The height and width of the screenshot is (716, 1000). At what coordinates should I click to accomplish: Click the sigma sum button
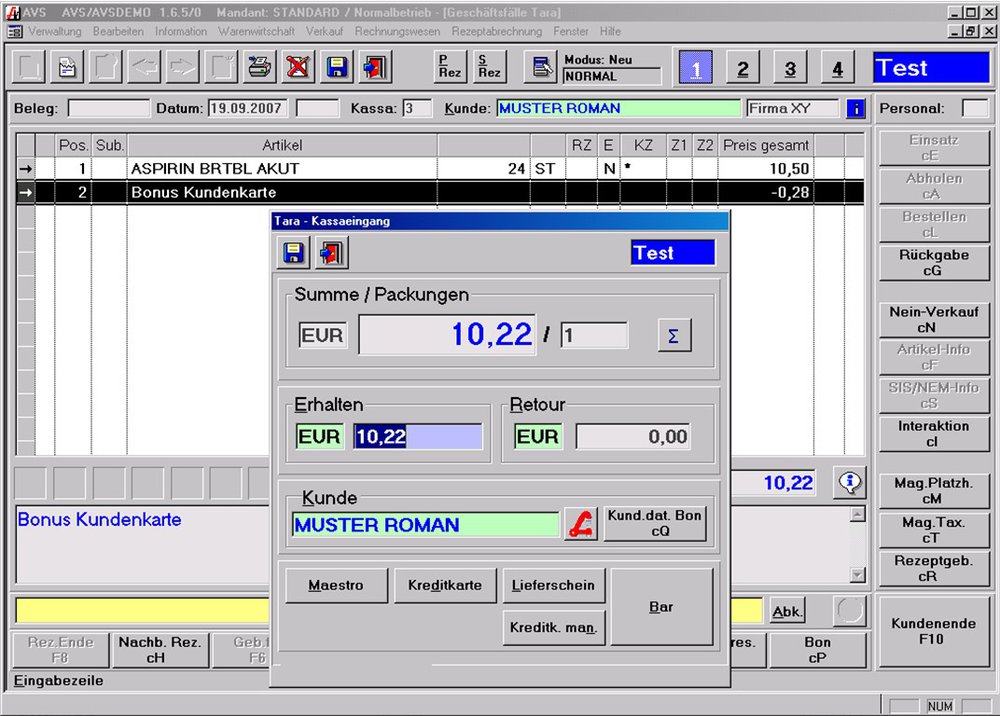tap(674, 336)
